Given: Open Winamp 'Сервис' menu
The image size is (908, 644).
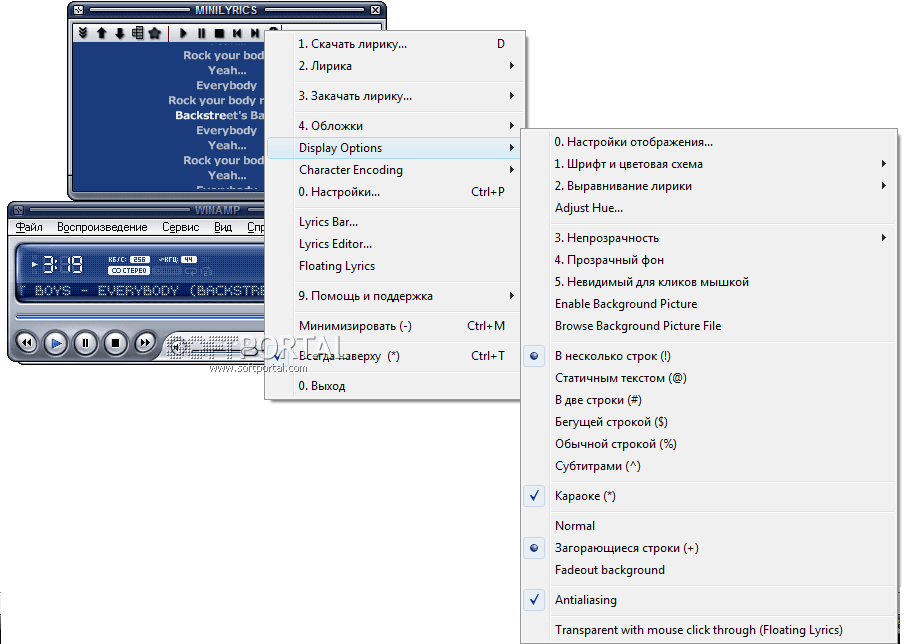Looking at the screenshot, I should 181,227.
